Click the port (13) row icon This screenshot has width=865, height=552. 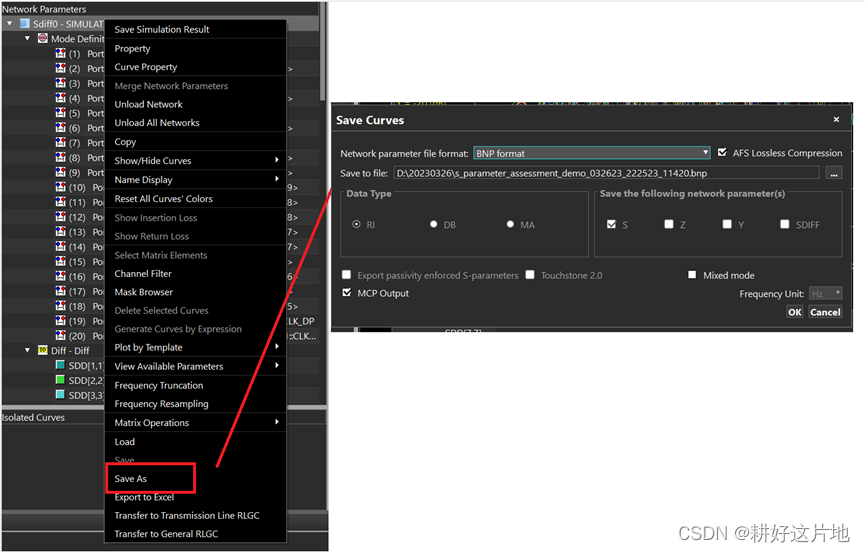coord(61,232)
